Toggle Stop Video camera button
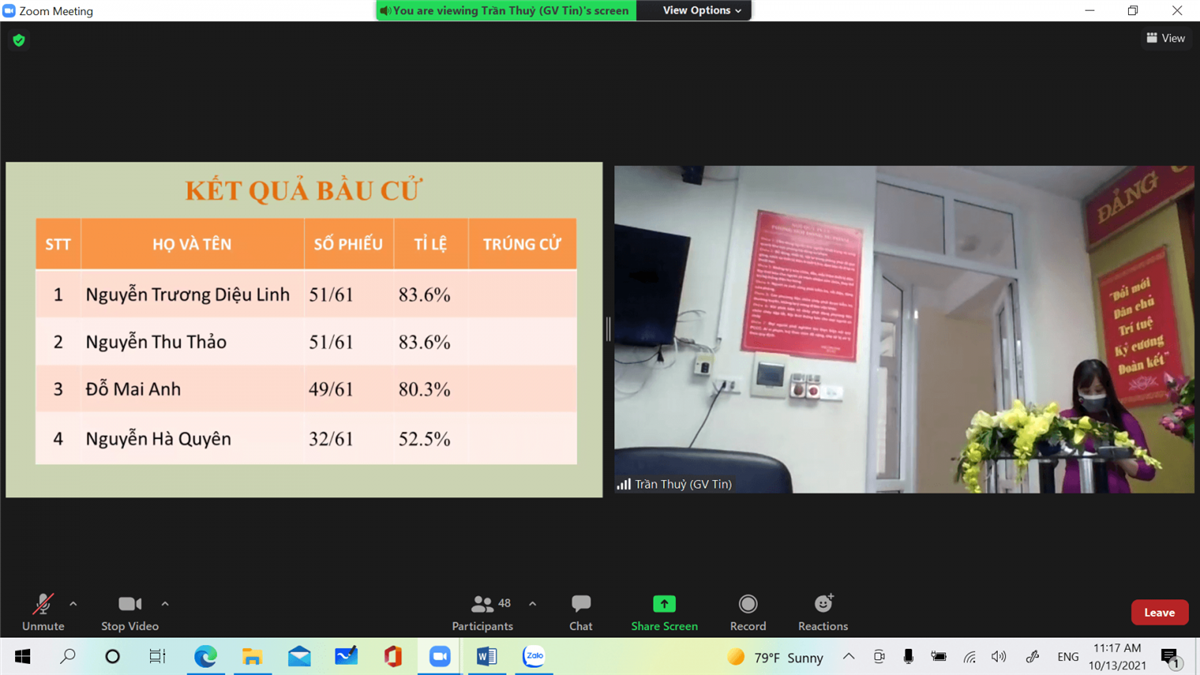Image resolution: width=1200 pixels, height=675 pixels. 130,612
